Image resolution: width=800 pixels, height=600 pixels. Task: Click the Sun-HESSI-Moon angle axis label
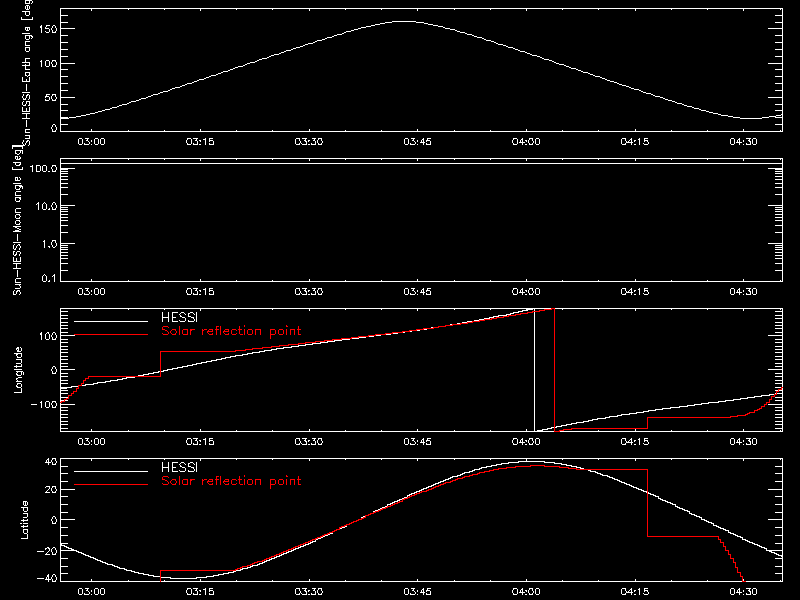click(x=17, y=220)
